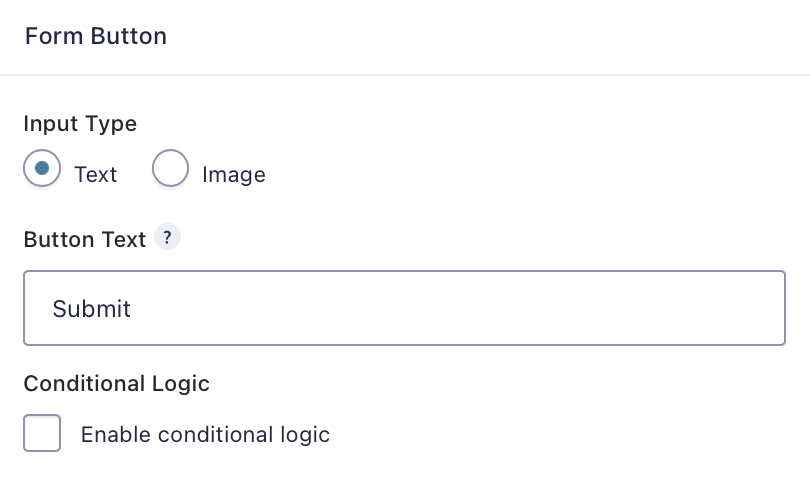The image size is (810, 502).
Task: Select the Image input type radio button
Action: 170,168
